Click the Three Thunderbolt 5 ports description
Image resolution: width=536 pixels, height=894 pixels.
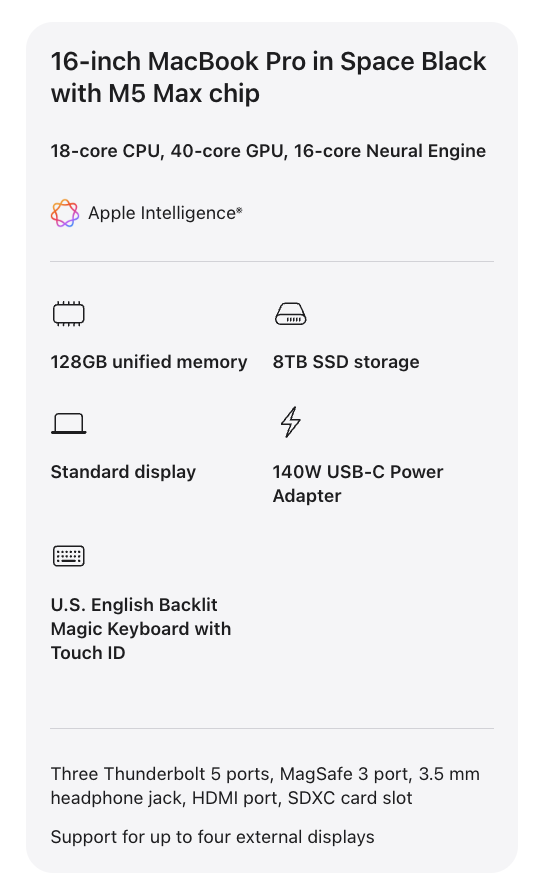(265, 786)
